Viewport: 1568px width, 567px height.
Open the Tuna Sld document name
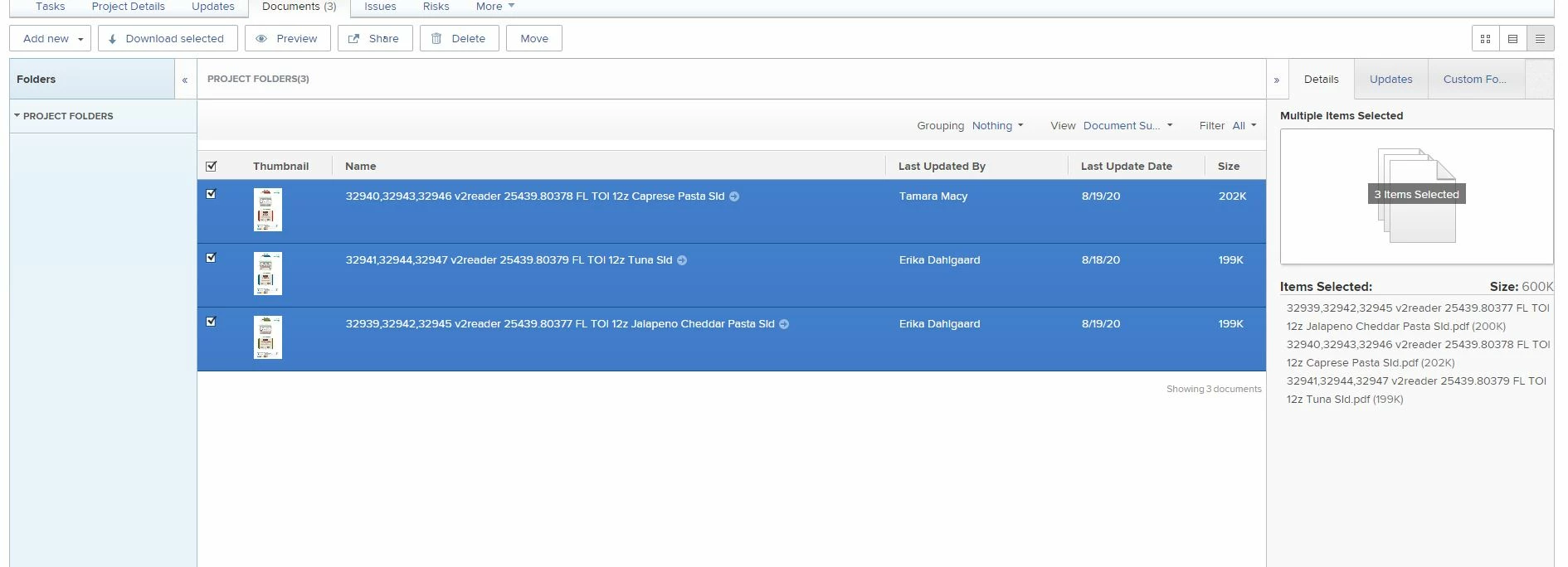click(509, 260)
